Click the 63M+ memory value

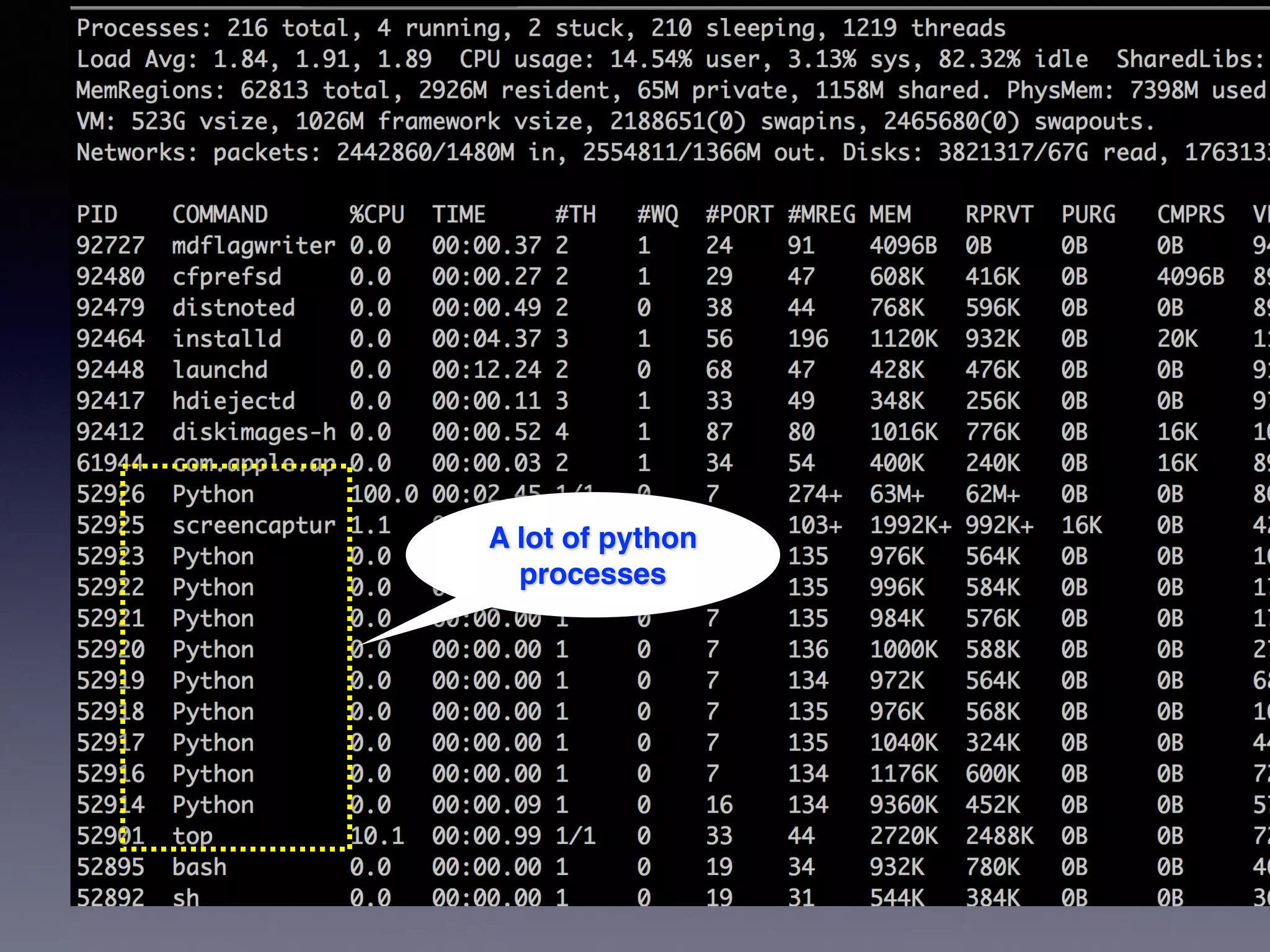[x=897, y=495]
